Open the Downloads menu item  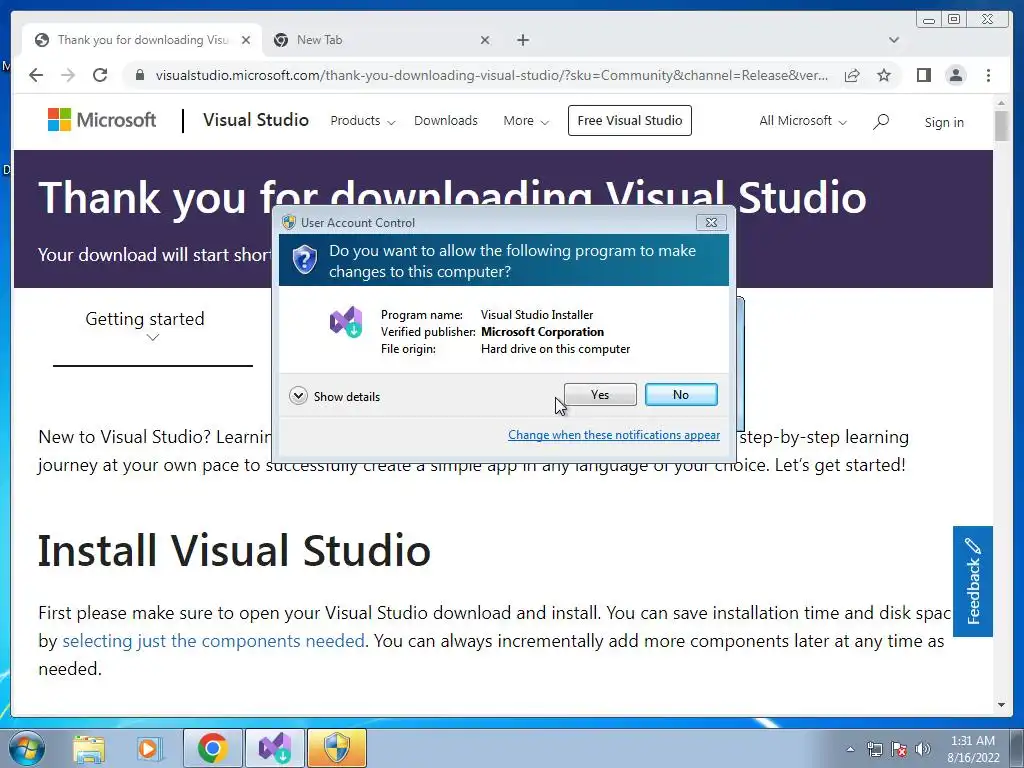446,121
